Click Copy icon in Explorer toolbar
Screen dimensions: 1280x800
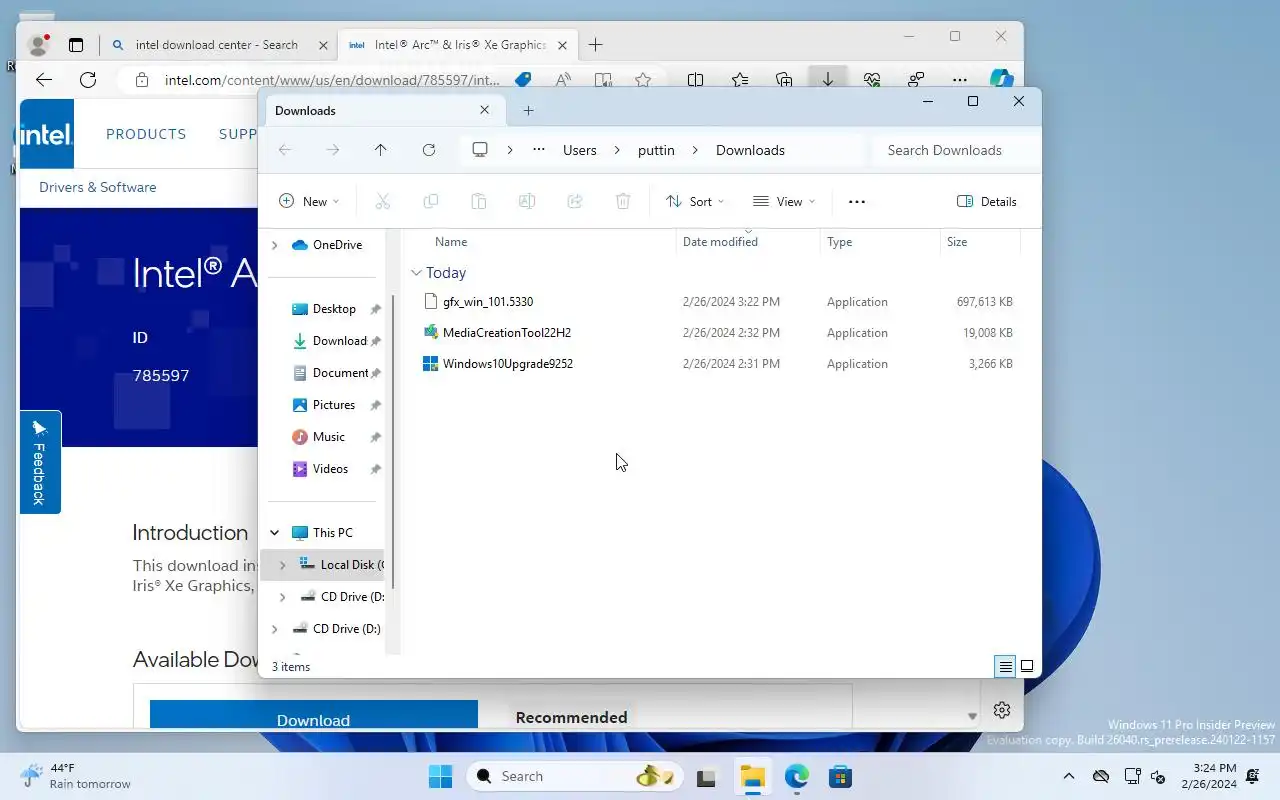coord(431,201)
